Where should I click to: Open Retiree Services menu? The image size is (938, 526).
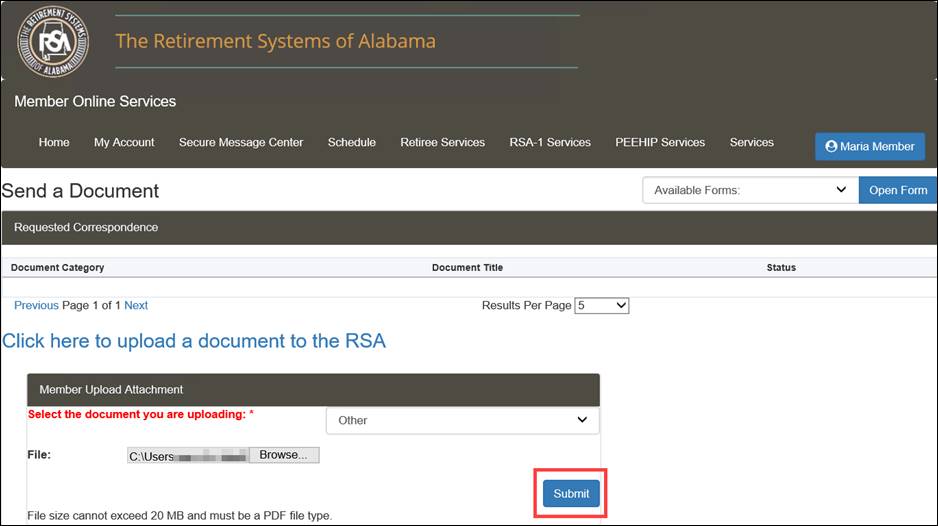point(443,142)
